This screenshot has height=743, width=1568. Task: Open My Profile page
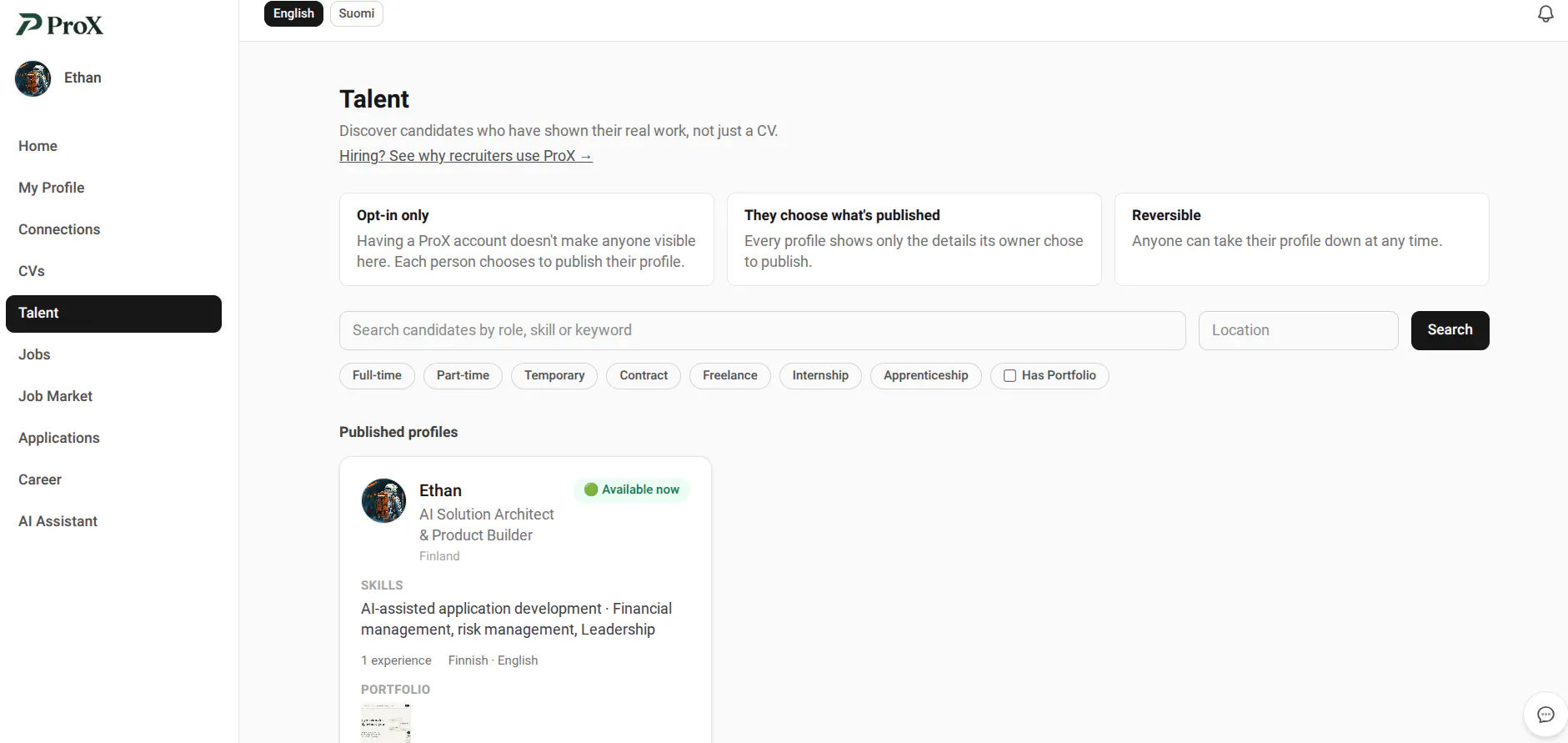(113, 188)
